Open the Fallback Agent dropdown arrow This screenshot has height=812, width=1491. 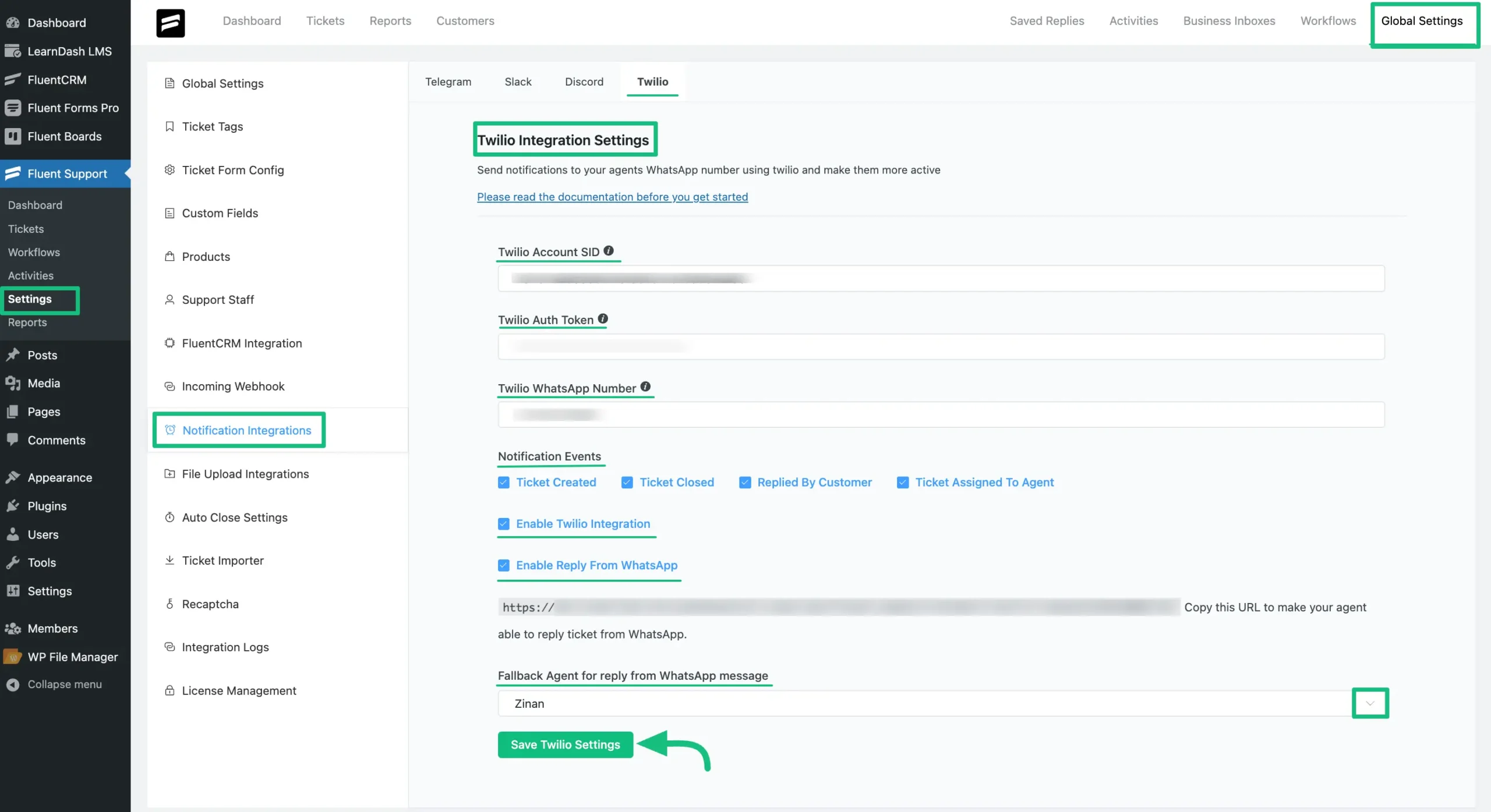[1370, 703]
